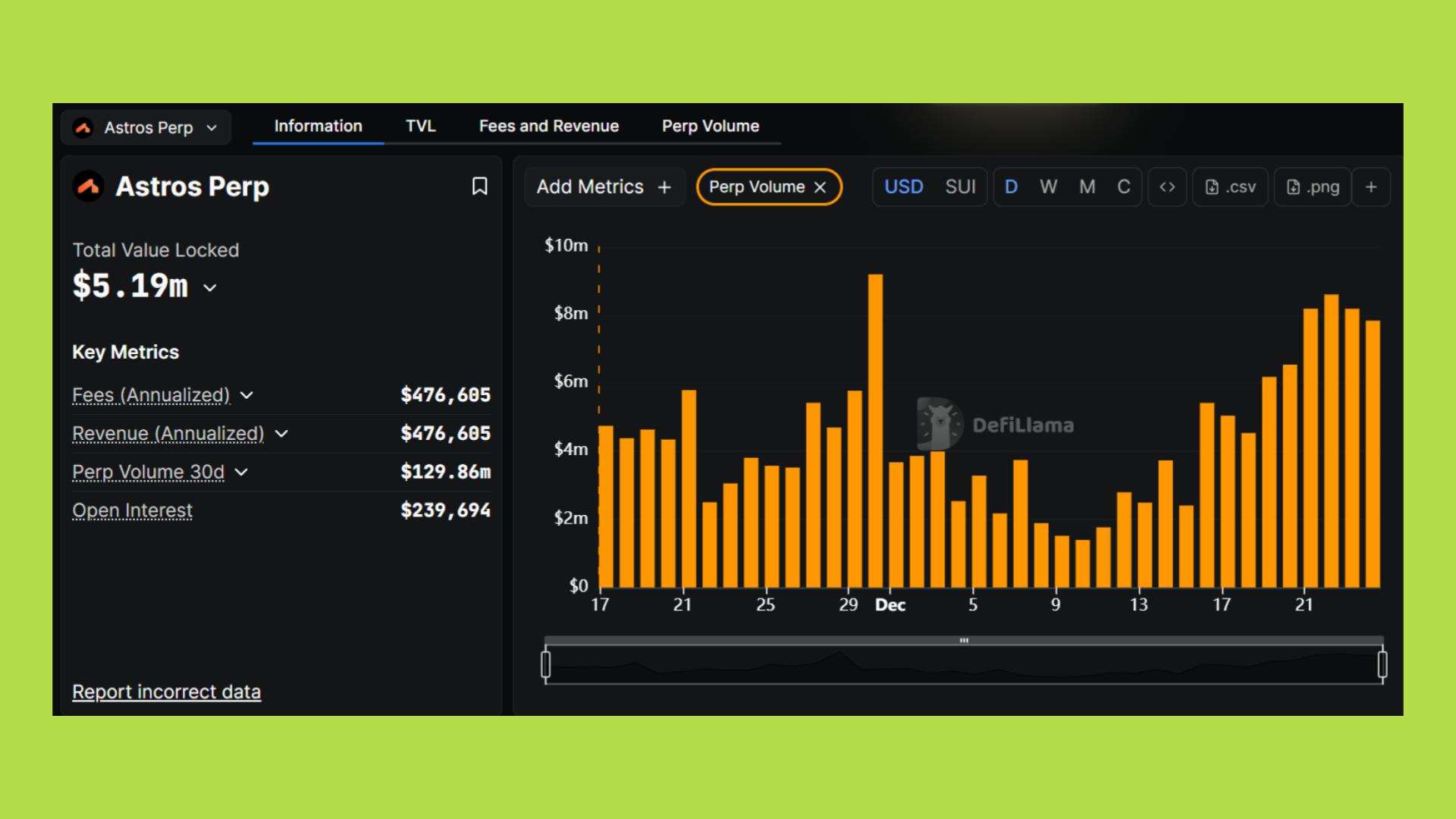Expand Total Value Locked chevron

click(x=210, y=288)
